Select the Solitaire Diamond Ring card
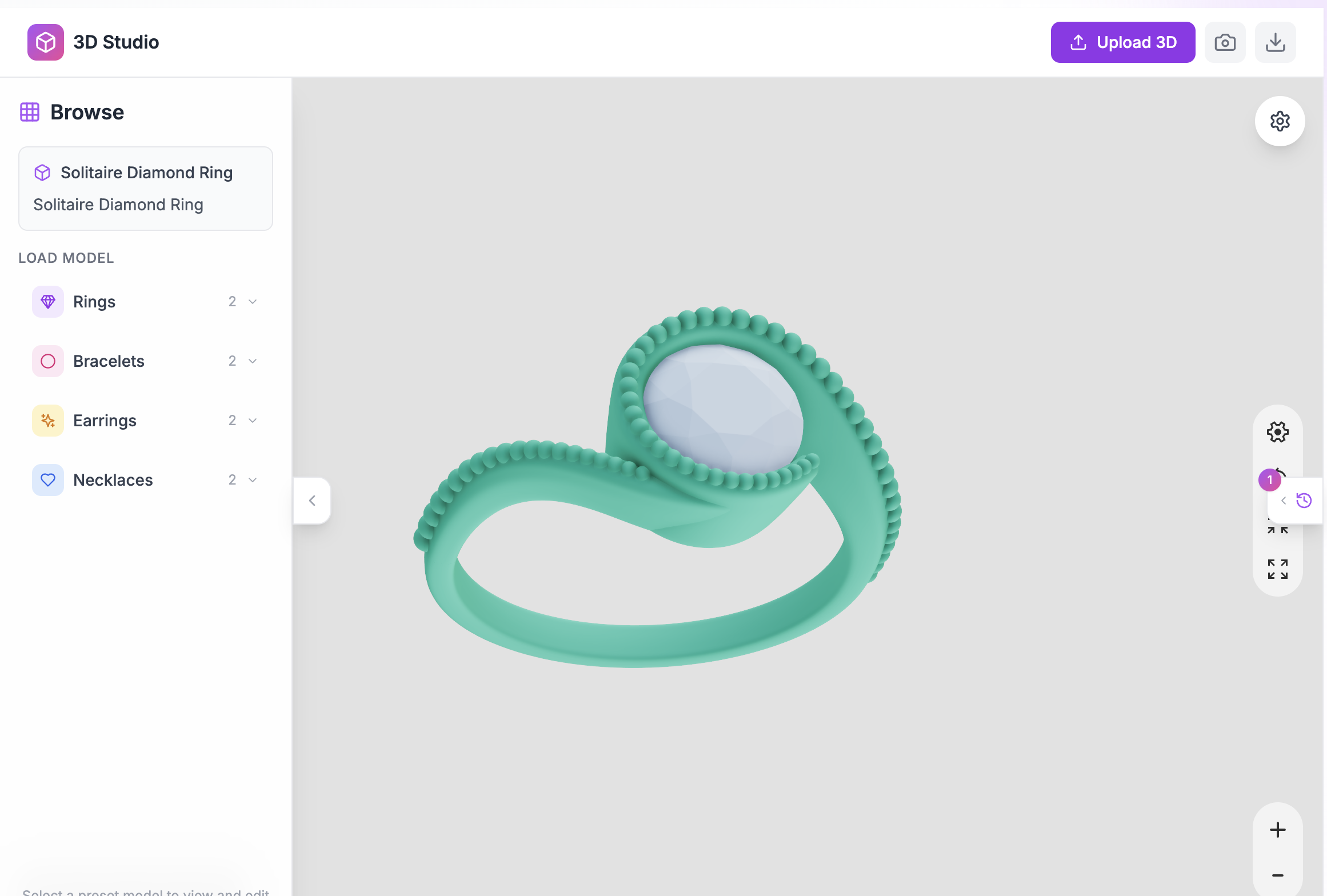This screenshot has width=1327, height=896. click(x=146, y=189)
